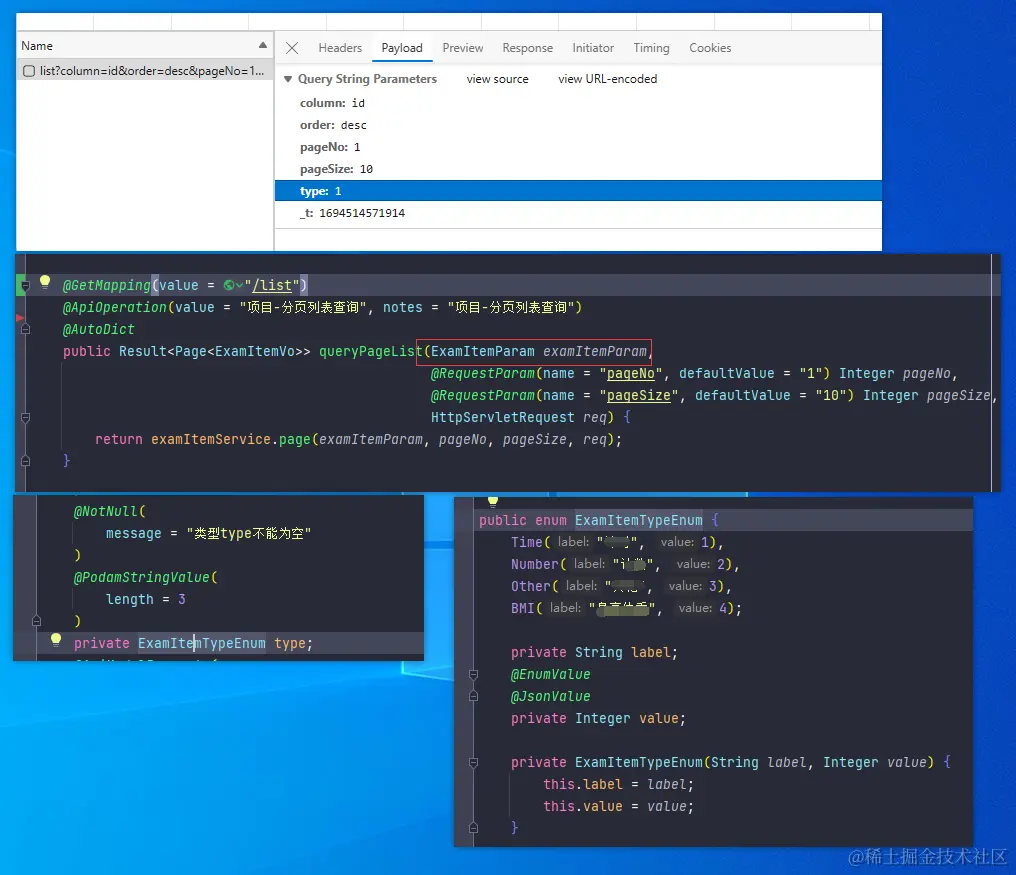Open the dropdown chevron beside the globe icon
This screenshot has width=1016, height=875.
[x=240, y=285]
